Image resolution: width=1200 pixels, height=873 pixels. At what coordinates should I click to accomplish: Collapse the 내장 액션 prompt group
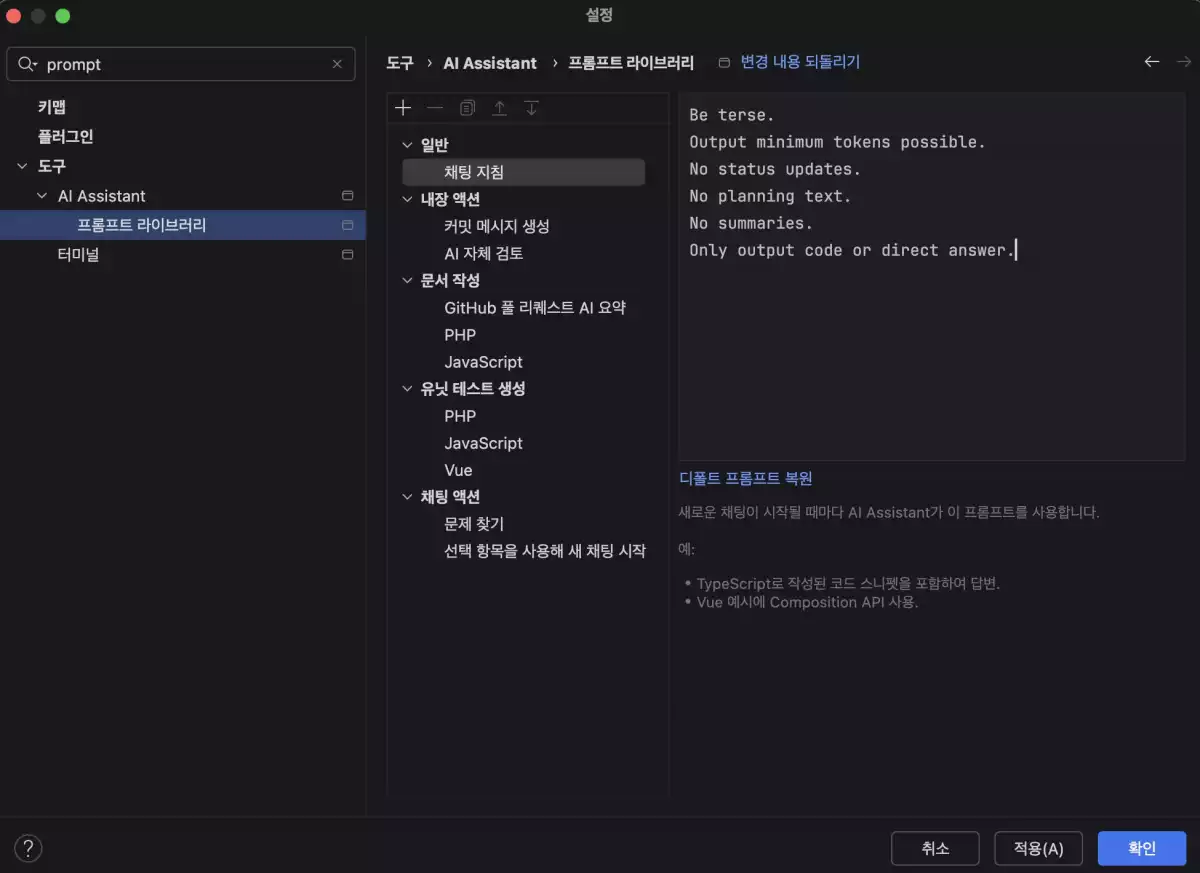tap(407, 199)
